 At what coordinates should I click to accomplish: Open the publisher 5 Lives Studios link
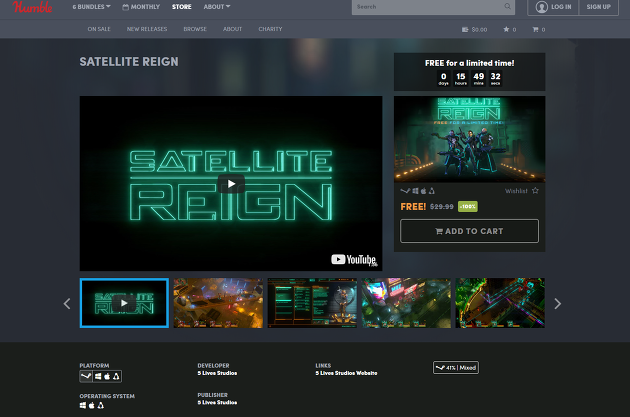click(x=217, y=403)
